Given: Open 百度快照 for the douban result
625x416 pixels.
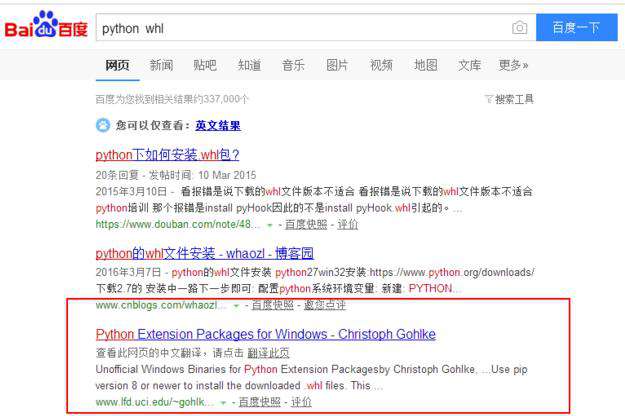Looking at the screenshot, I should pos(306,225).
